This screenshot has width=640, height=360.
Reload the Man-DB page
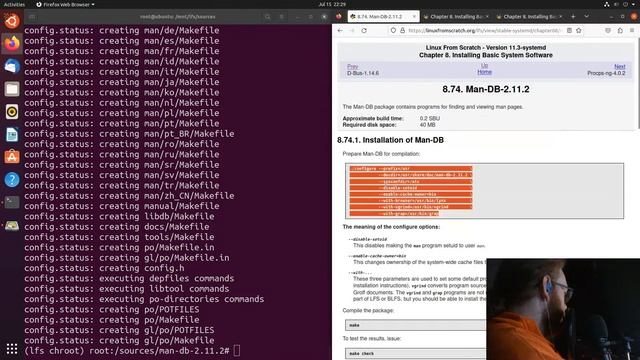click(364, 31)
